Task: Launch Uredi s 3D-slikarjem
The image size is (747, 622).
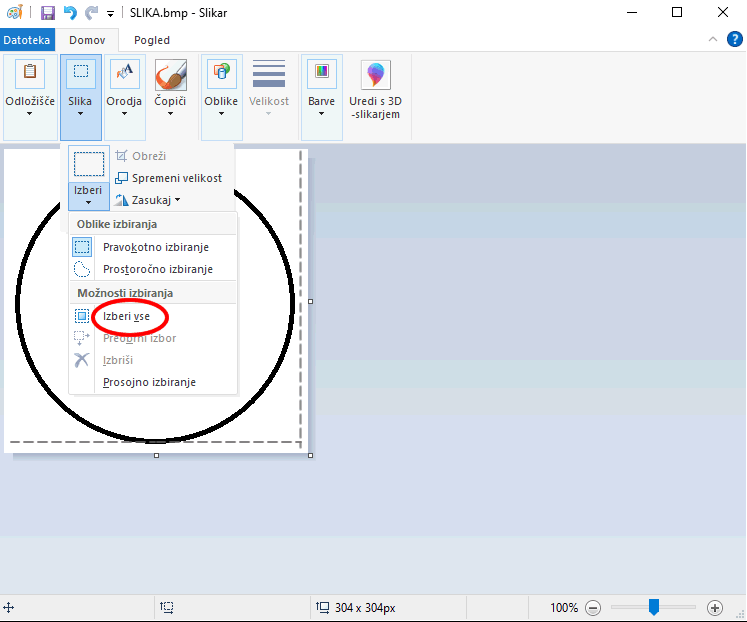Action: [375, 90]
